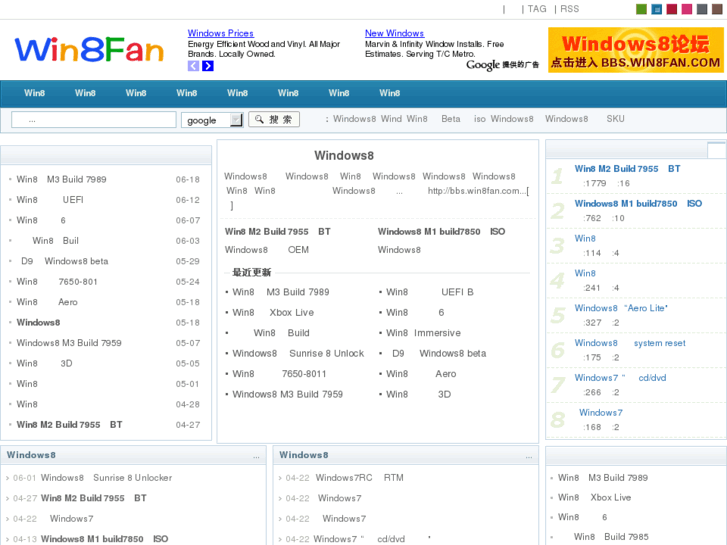This screenshot has width=727, height=545.
Task: Open Win8 3D article dated 05-05
Action: [x=45, y=363]
